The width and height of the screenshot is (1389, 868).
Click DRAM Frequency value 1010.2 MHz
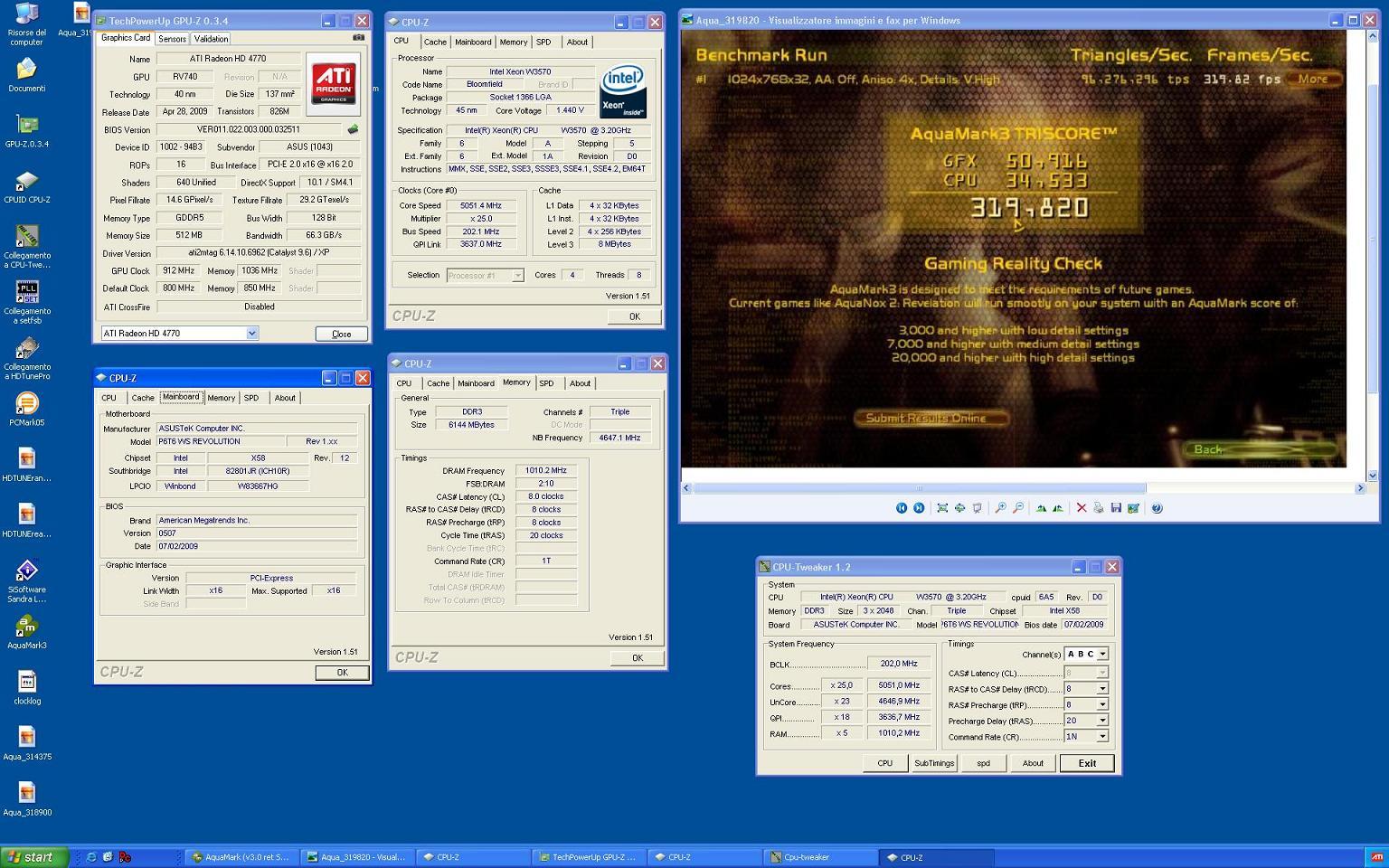(x=546, y=471)
